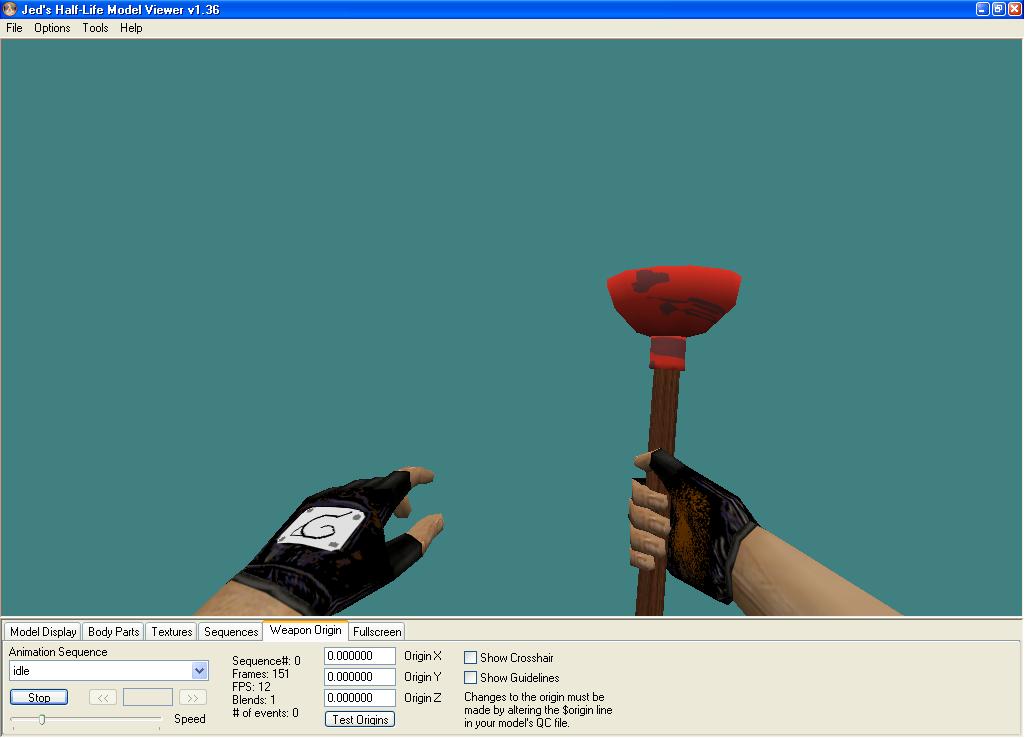Viewport: 1026px width, 738px height.
Task: Switch to the Fullscreen tab
Action: click(x=377, y=631)
